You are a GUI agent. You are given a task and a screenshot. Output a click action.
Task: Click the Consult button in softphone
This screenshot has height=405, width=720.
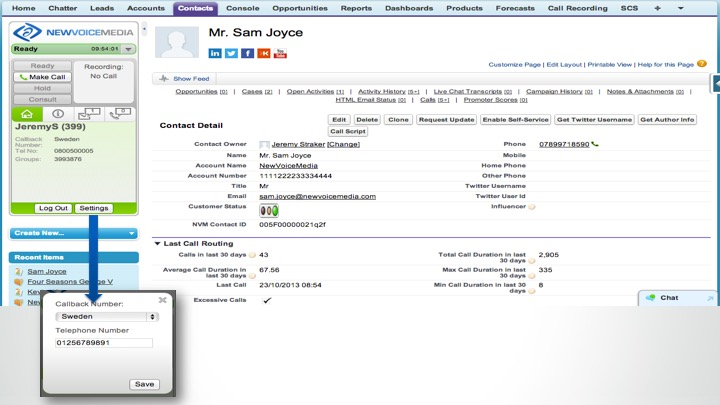point(42,99)
